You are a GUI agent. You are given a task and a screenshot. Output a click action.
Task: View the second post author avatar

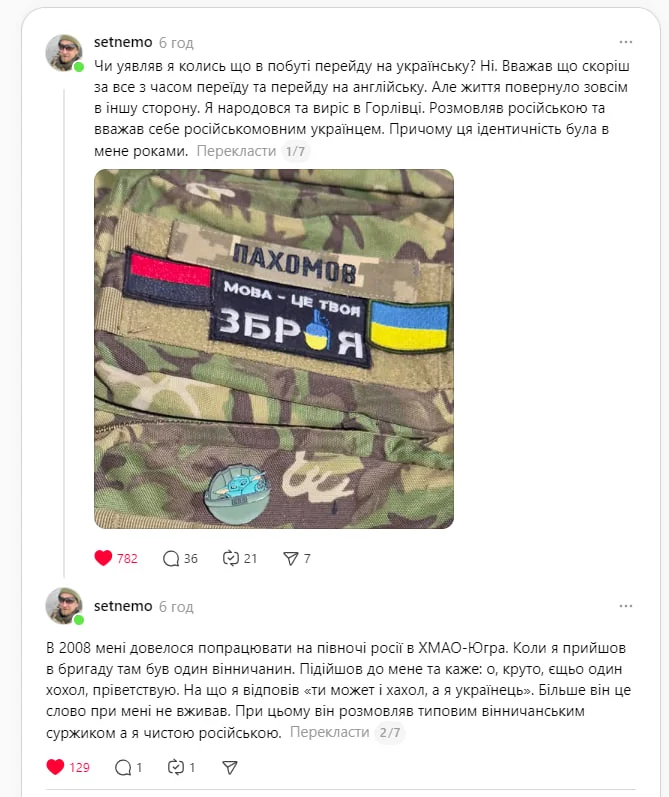click(x=64, y=606)
